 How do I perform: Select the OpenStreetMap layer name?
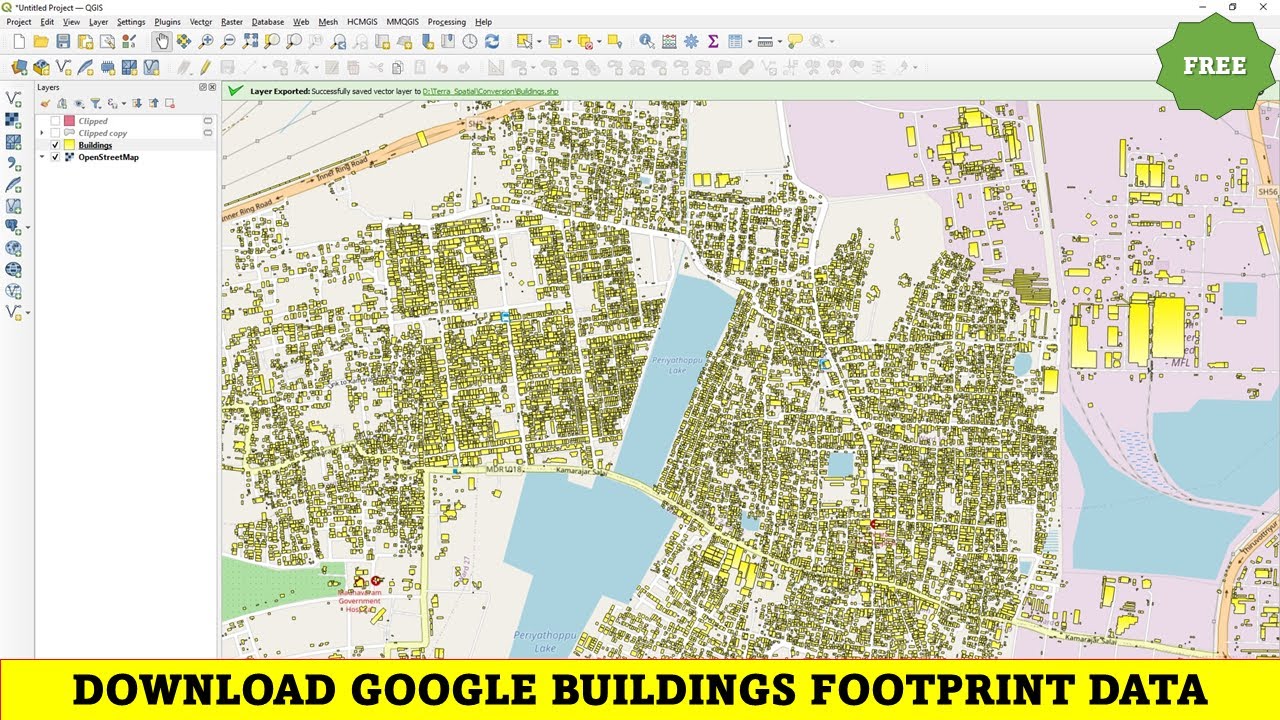click(108, 157)
